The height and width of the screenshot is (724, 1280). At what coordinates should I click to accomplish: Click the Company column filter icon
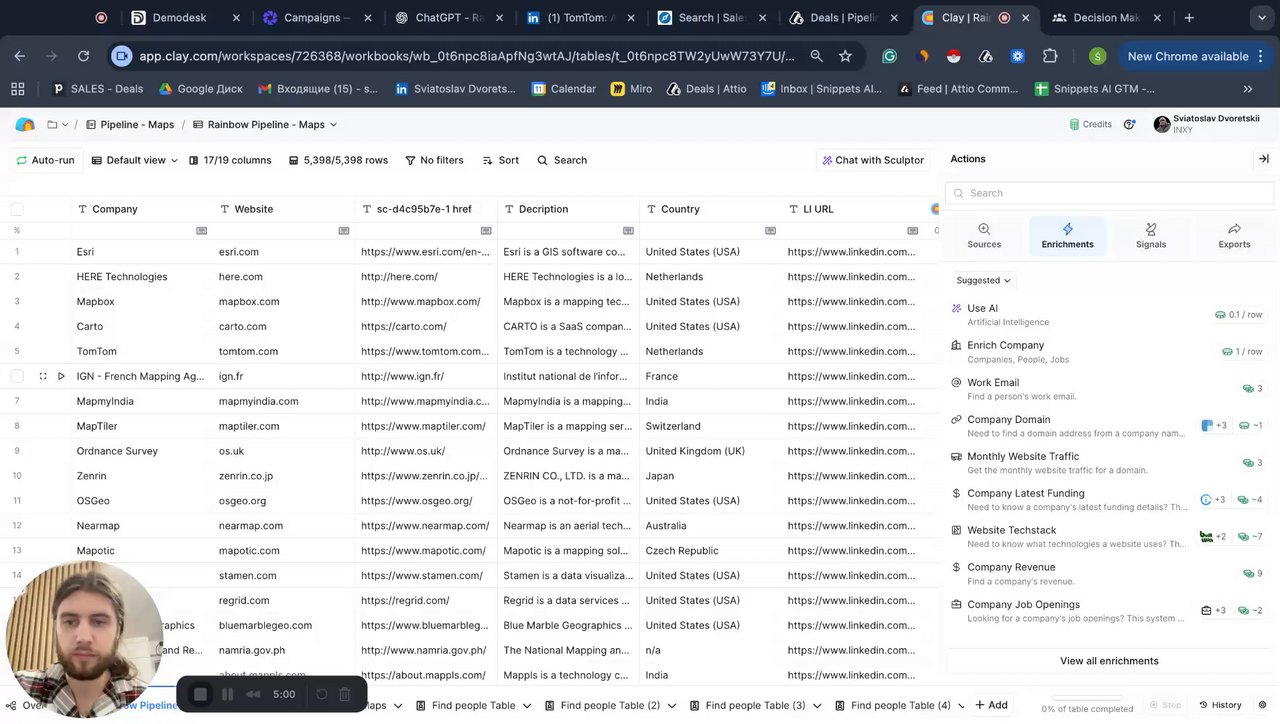tap(201, 231)
